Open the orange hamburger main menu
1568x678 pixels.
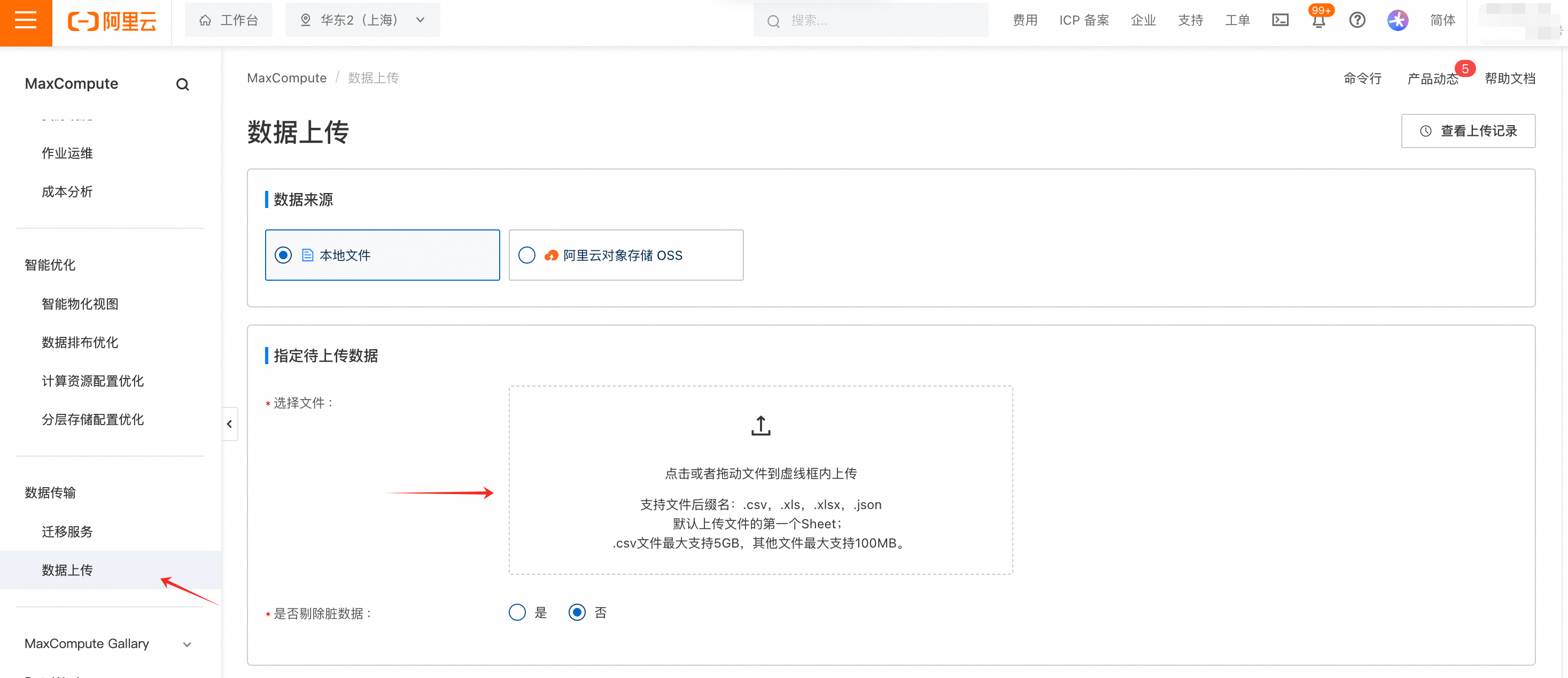[26, 21]
